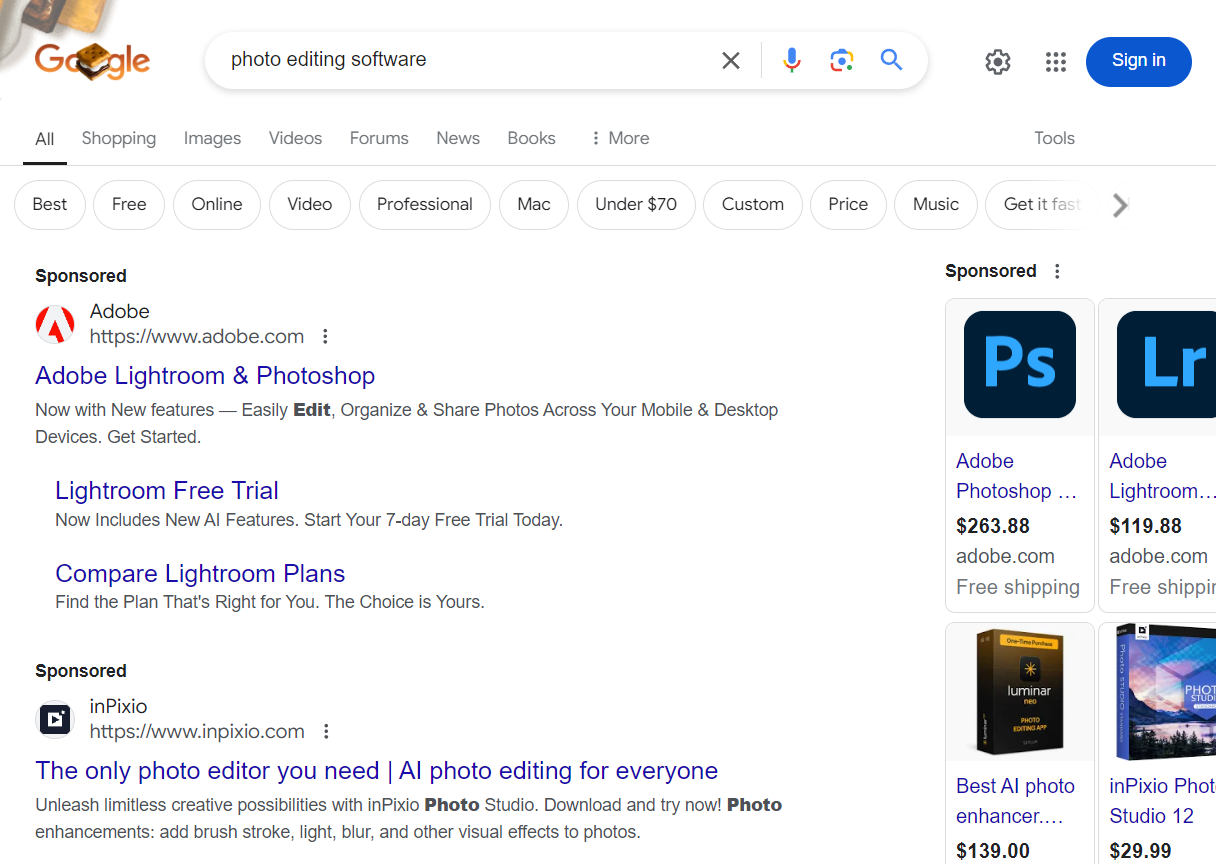
Task: Apply the Mac filter chip
Action: tap(534, 205)
